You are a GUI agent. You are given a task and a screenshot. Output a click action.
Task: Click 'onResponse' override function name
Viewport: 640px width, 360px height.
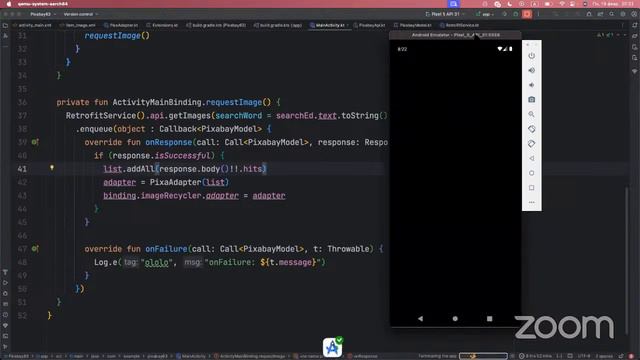pyautogui.click(x=169, y=142)
